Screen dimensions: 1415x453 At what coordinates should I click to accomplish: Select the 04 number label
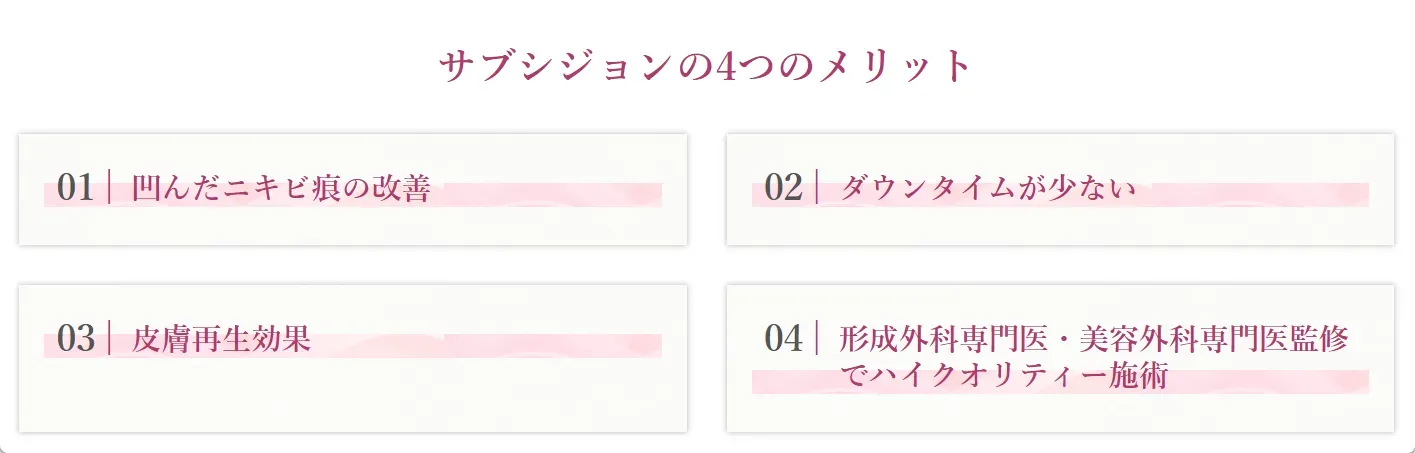(x=783, y=338)
